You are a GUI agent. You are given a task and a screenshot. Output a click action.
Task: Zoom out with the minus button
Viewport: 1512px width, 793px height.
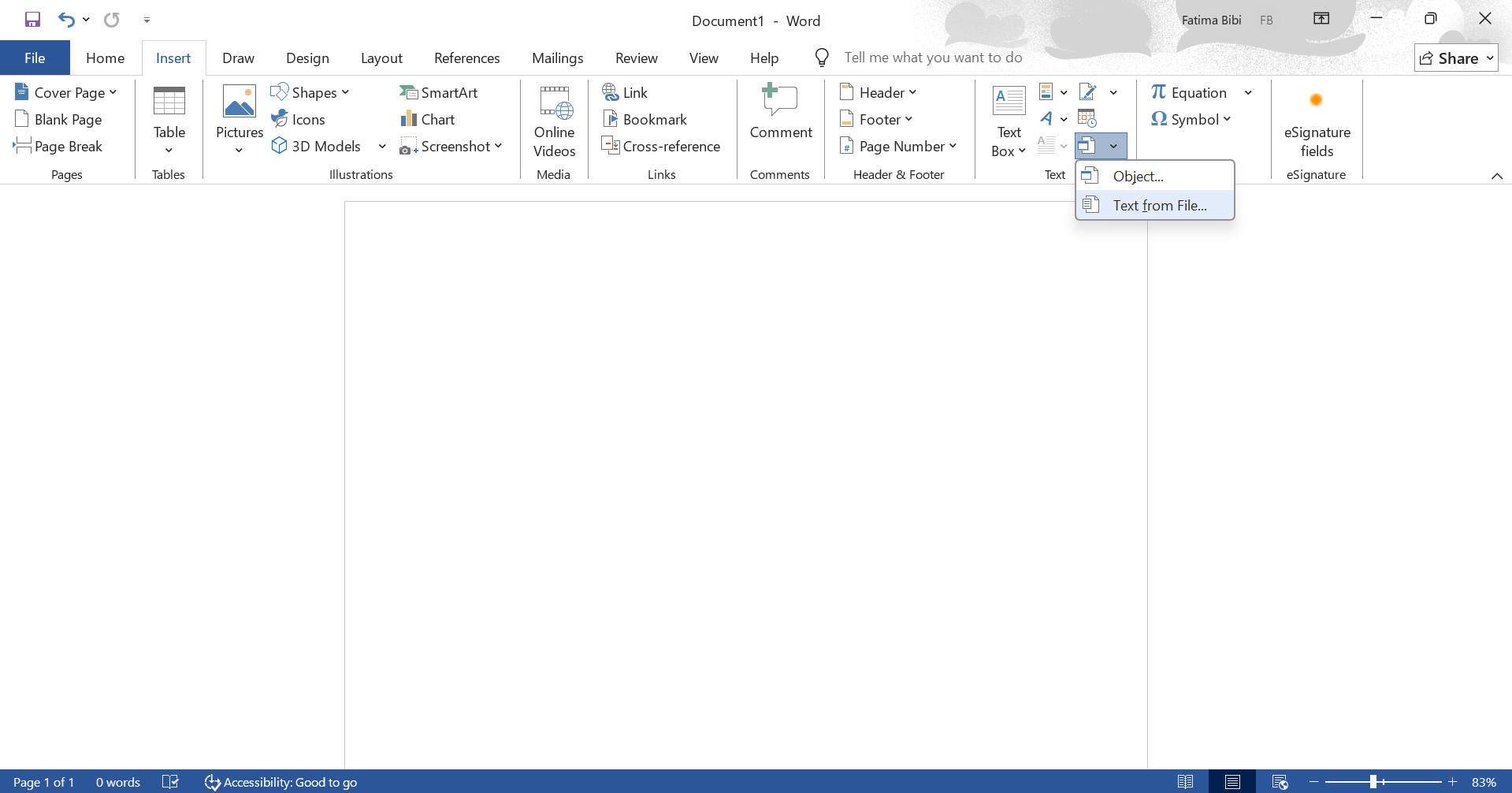(x=1313, y=782)
